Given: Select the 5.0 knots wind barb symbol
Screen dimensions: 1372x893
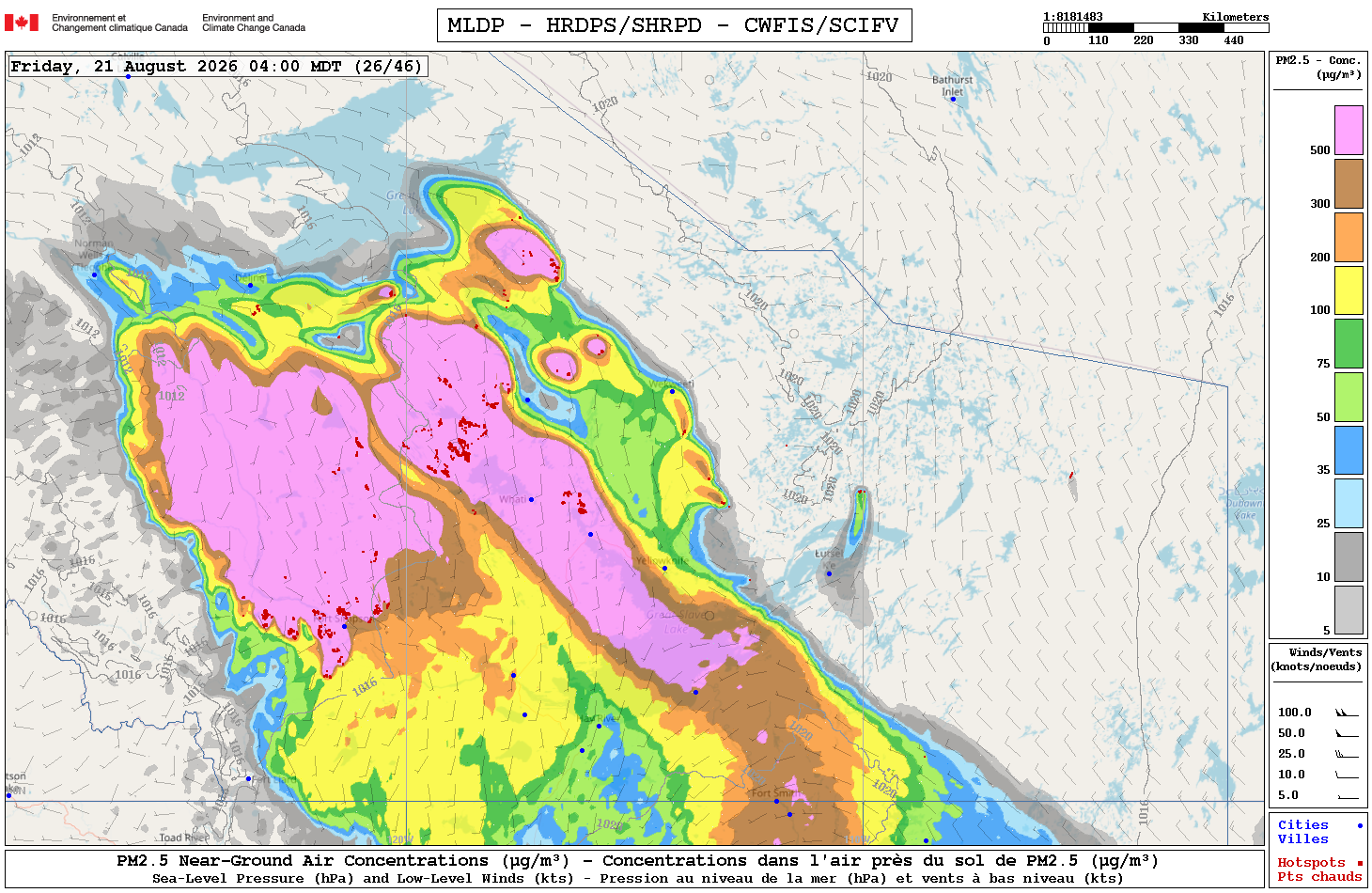Looking at the screenshot, I should 1347,796.
